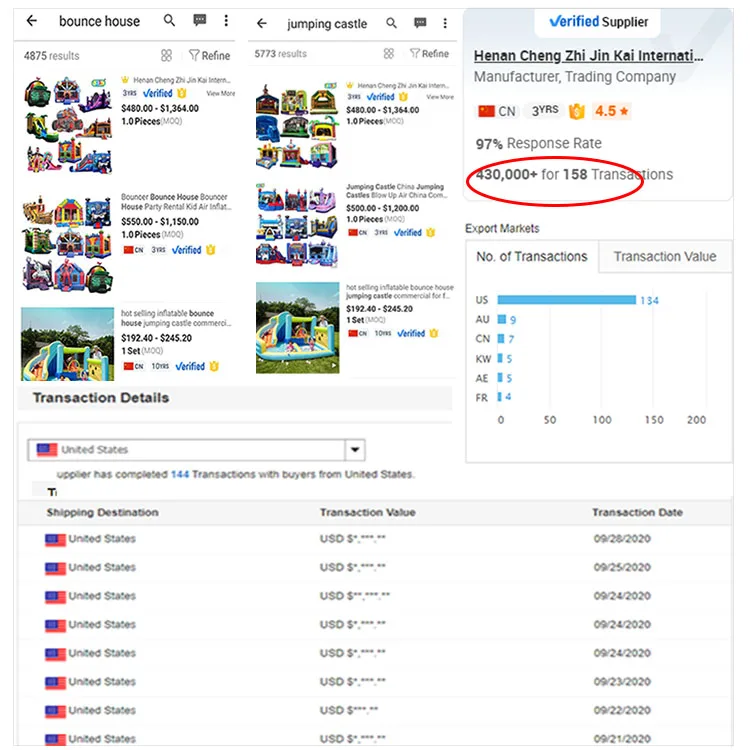Viewport: 750px width, 750px height.
Task: Select transaction row dated 09/23/2020
Action: pyautogui.click(x=375, y=682)
